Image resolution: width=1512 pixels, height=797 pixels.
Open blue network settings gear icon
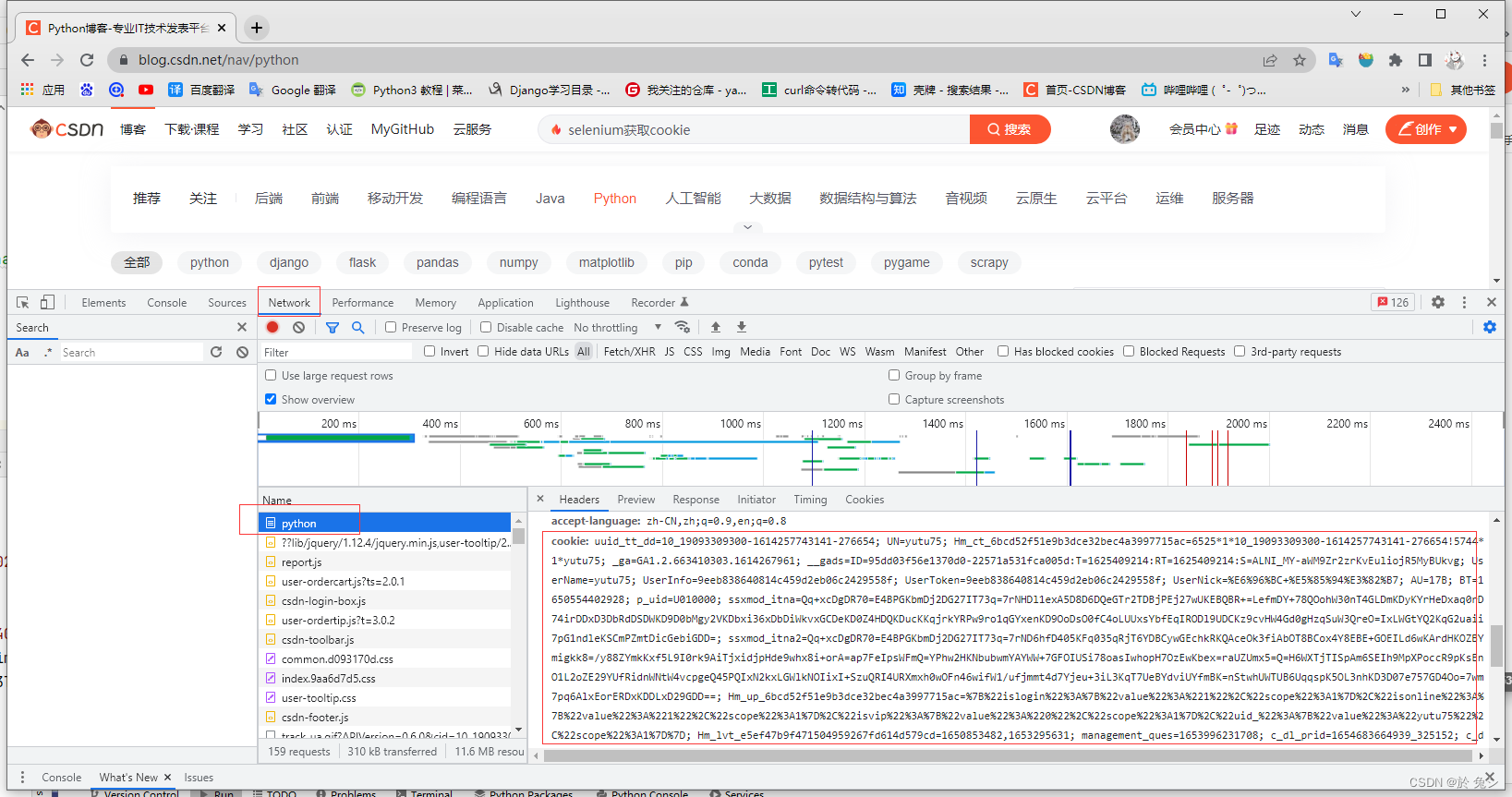[x=1490, y=327]
